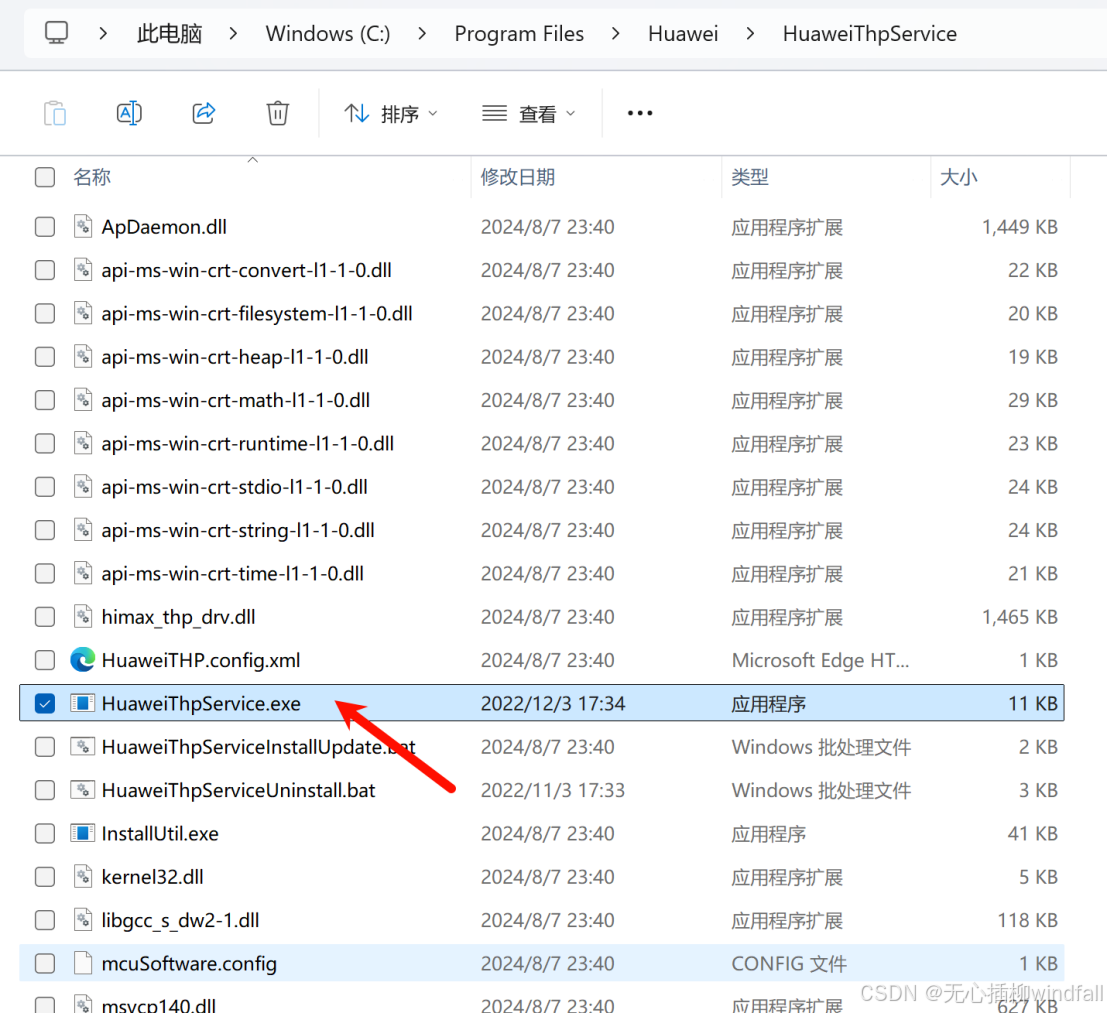Viewport: 1107px width, 1013px height.
Task: Click the InstallUtil.exe application icon
Action: 83,833
